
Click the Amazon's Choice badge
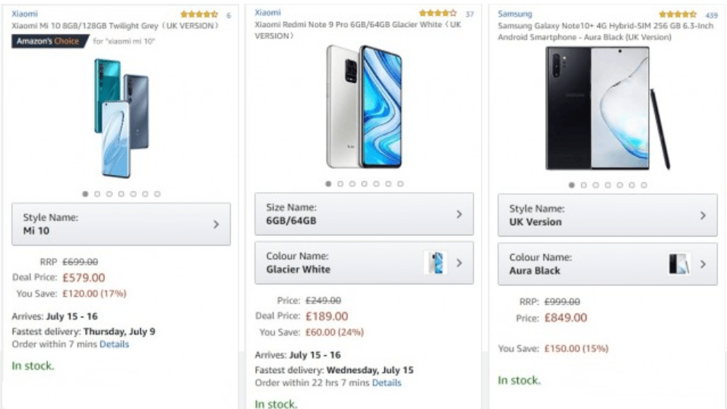49,41
